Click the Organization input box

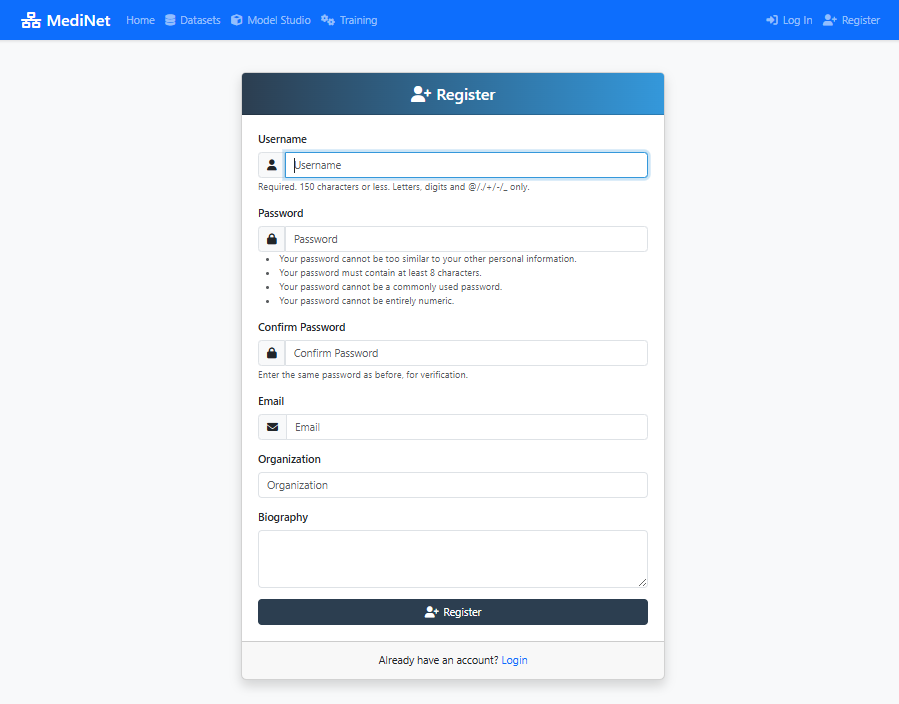click(452, 485)
